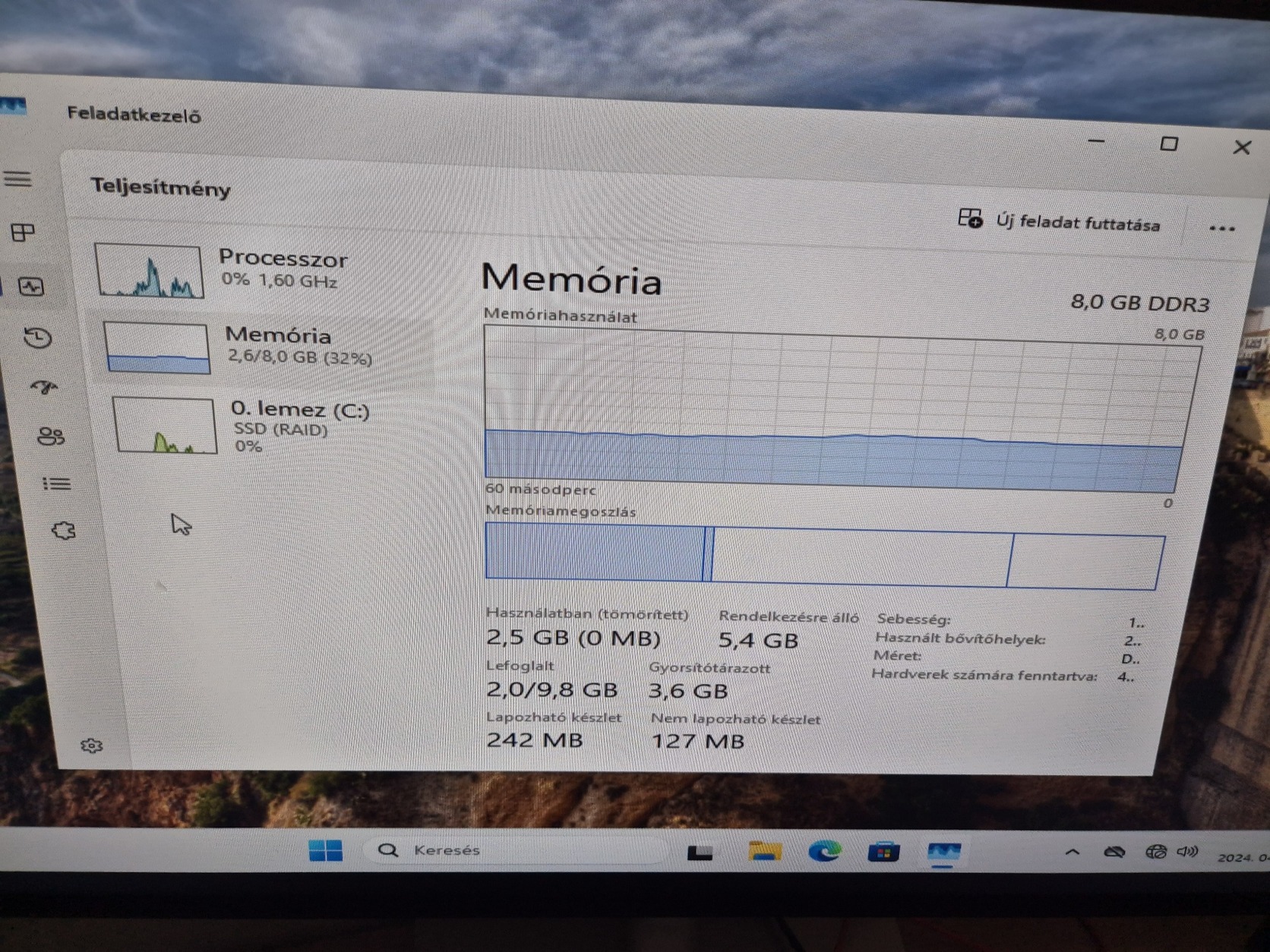Click the "127 MB" non-paged pool value

(x=698, y=741)
